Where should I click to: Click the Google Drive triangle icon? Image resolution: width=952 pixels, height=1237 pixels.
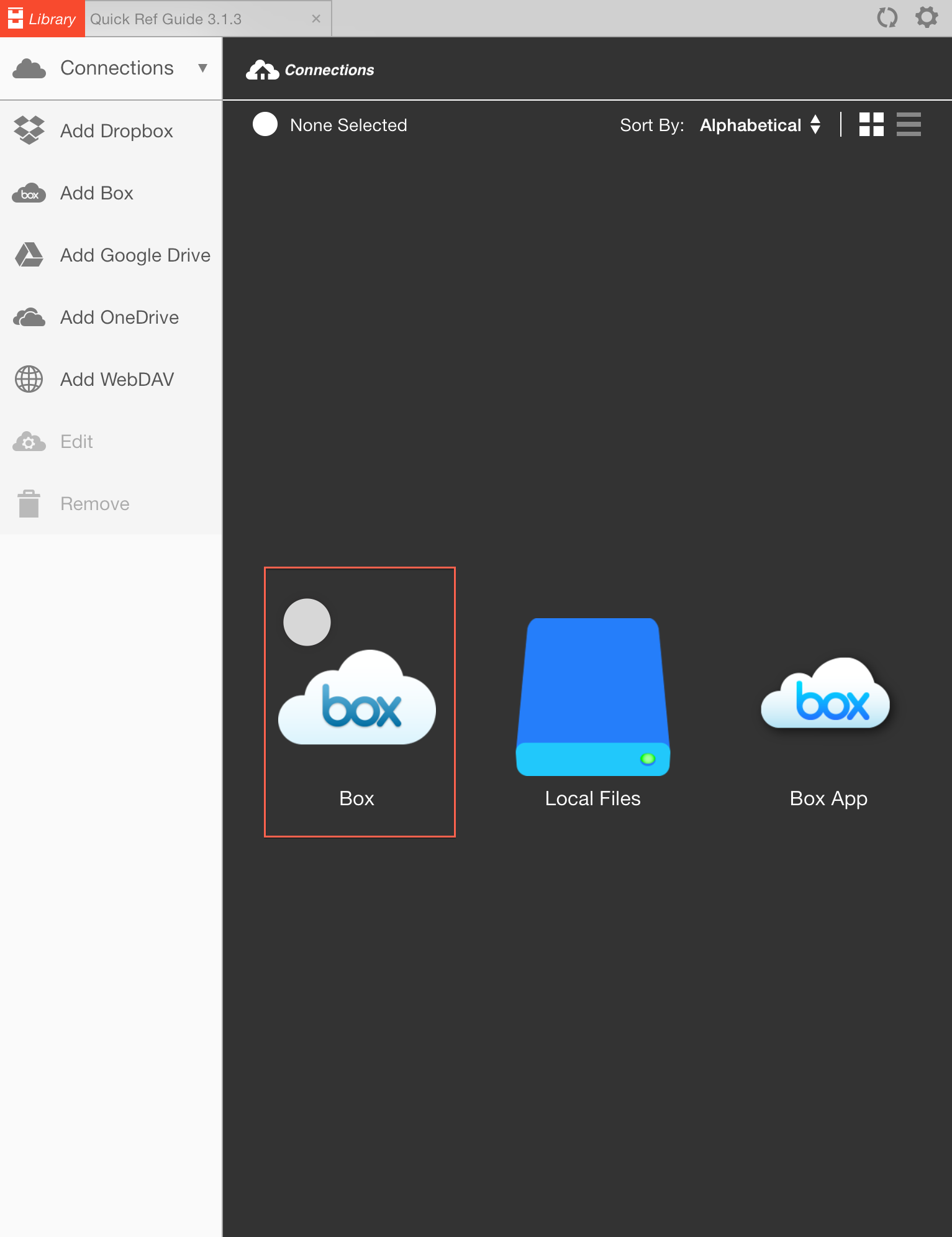pyautogui.click(x=29, y=255)
